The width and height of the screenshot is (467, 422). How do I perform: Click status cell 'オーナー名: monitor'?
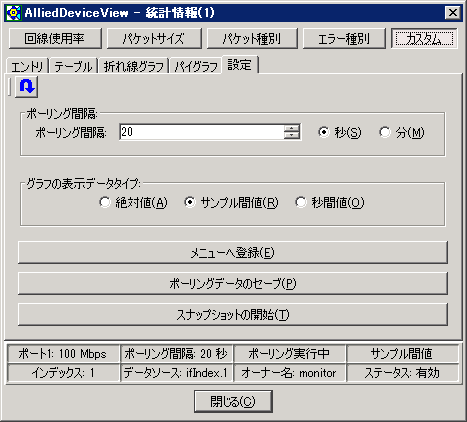point(289,373)
